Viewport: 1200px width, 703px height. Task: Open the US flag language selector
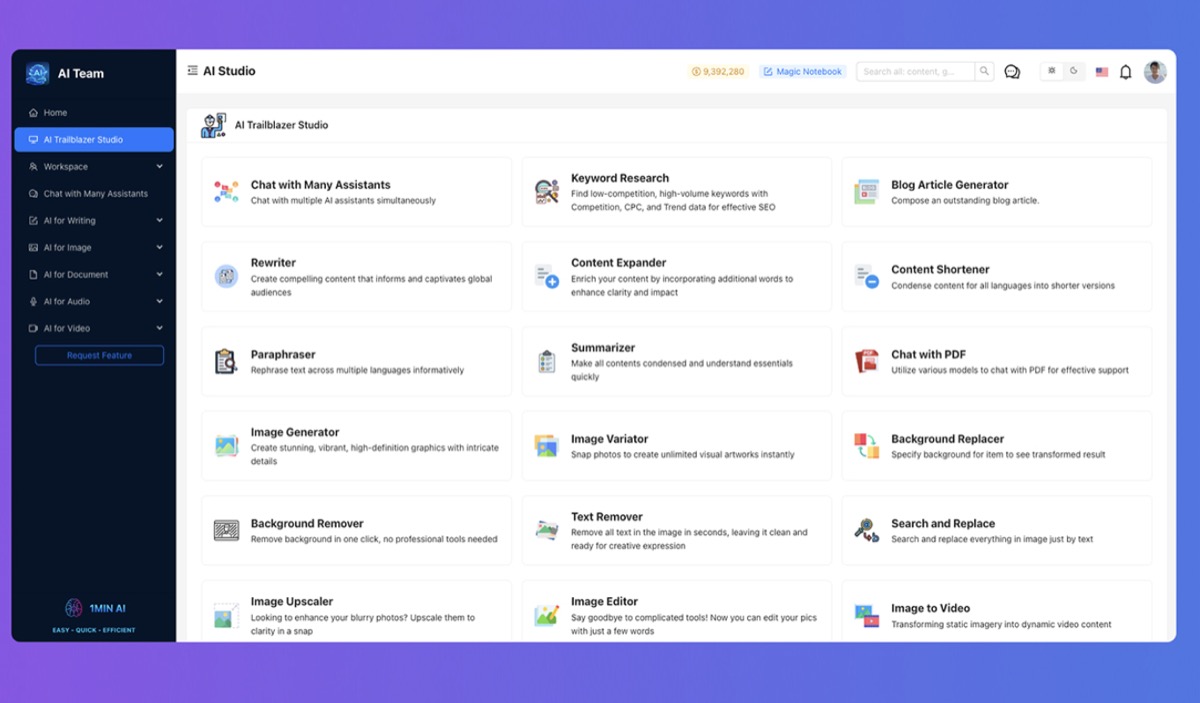click(1101, 72)
